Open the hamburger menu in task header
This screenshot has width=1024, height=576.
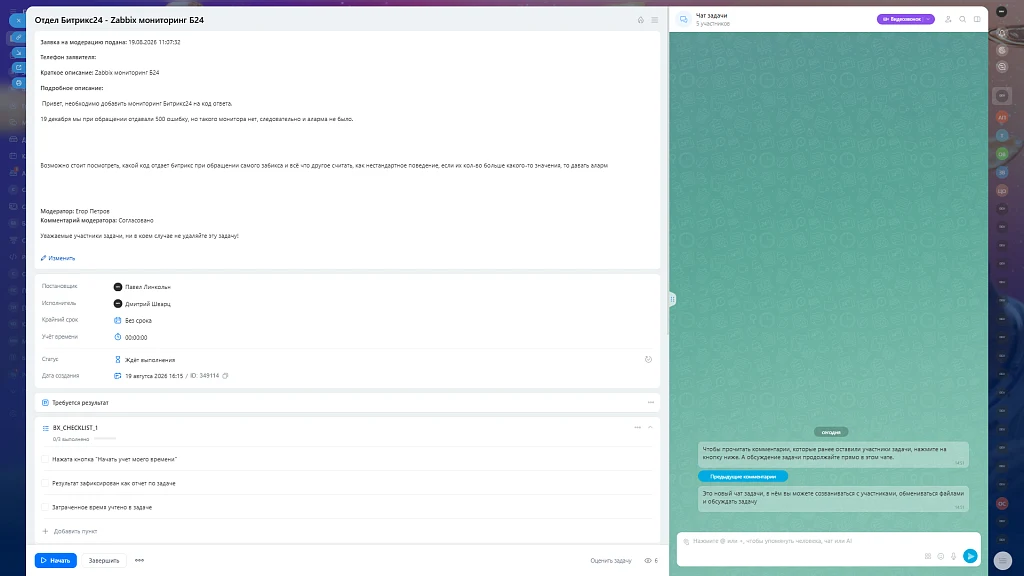(x=654, y=20)
